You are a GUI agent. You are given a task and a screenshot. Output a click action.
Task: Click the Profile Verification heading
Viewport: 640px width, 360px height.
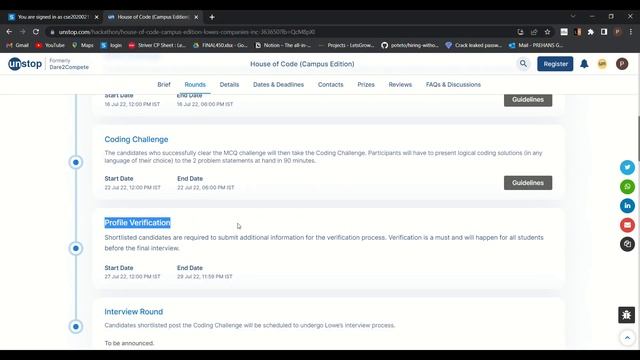pyautogui.click(x=137, y=222)
